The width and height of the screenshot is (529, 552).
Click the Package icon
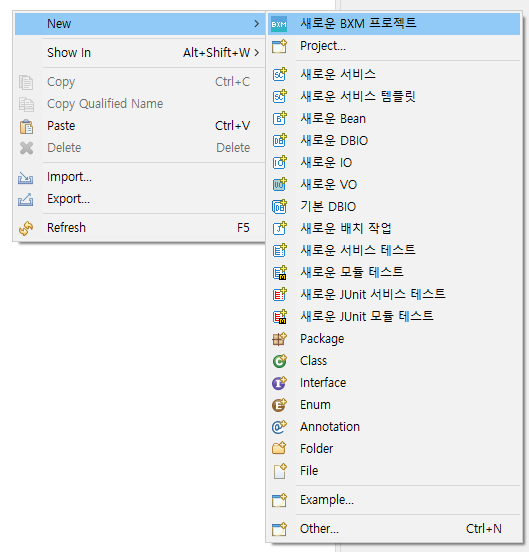[279, 339]
